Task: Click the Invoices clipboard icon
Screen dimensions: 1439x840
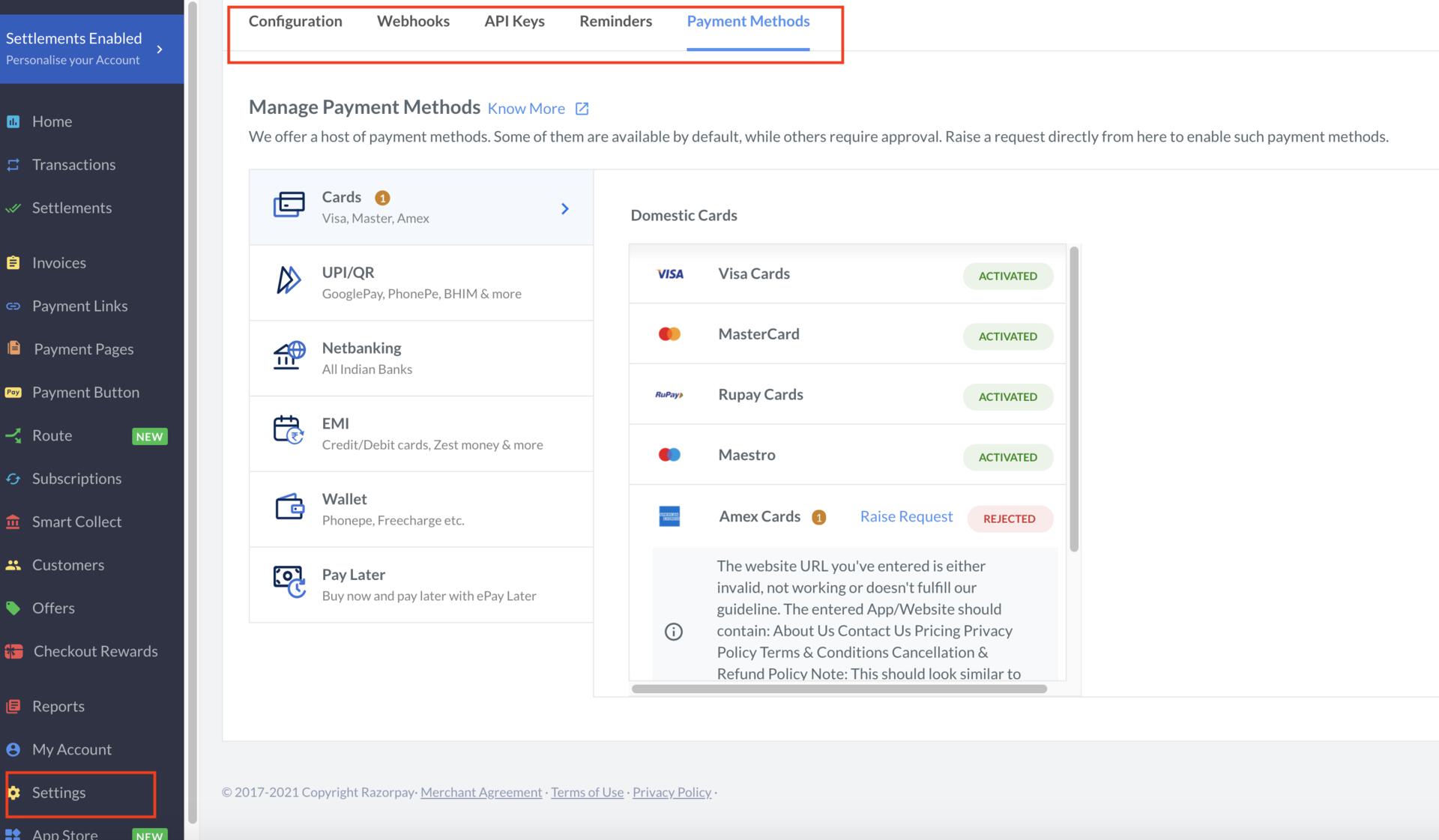Action: tap(13, 263)
